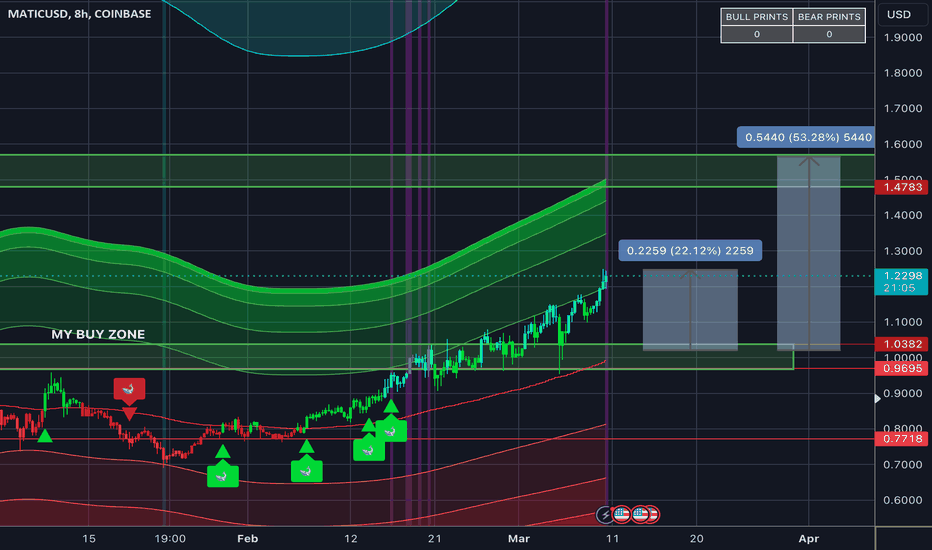Select the green whale badge lowest on the chart

pyautogui.click(x=223, y=476)
